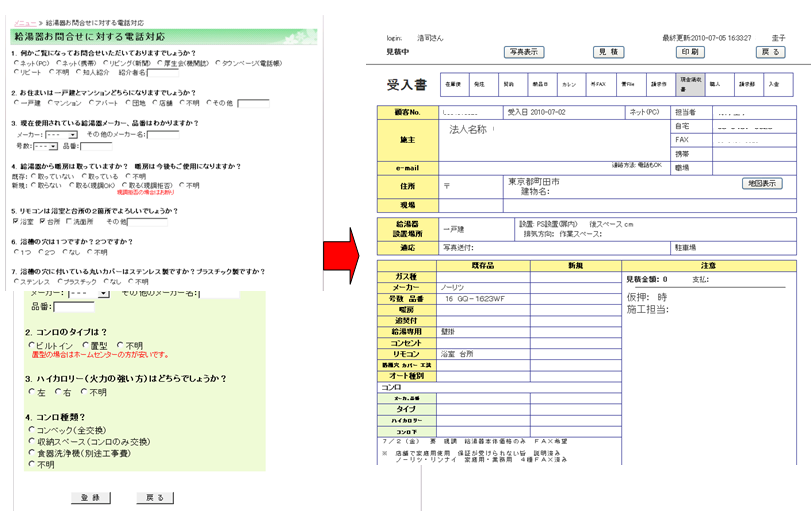Choose 取っている heating radio
Image resolution: width=811 pixels, height=517 pixels.
point(84,176)
